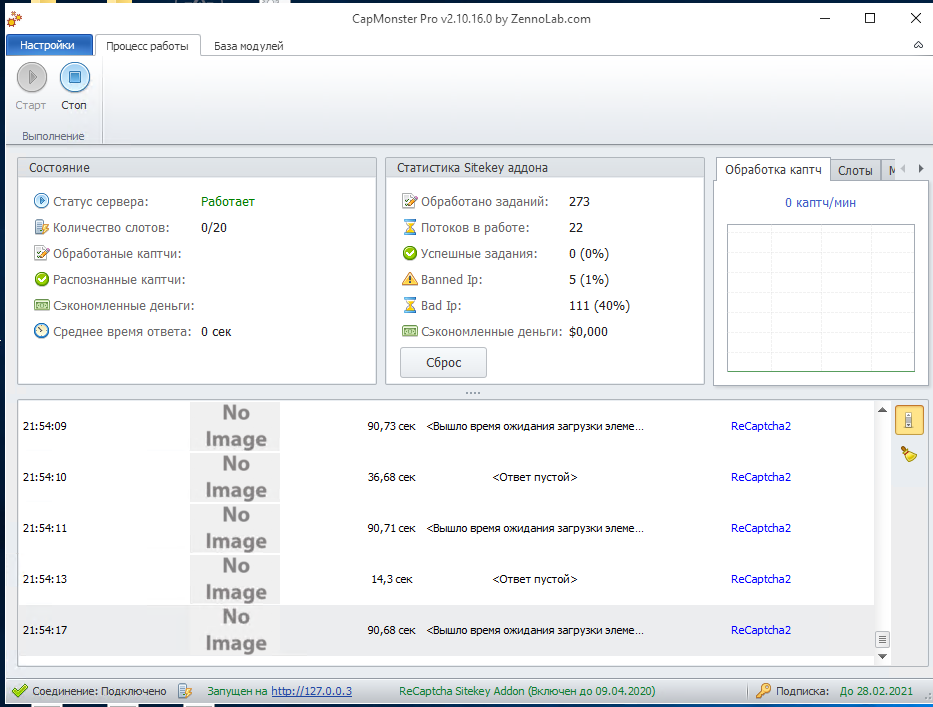Click the Соединение green checkmark icon
The height and width of the screenshot is (707, 933).
click(x=20, y=691)
